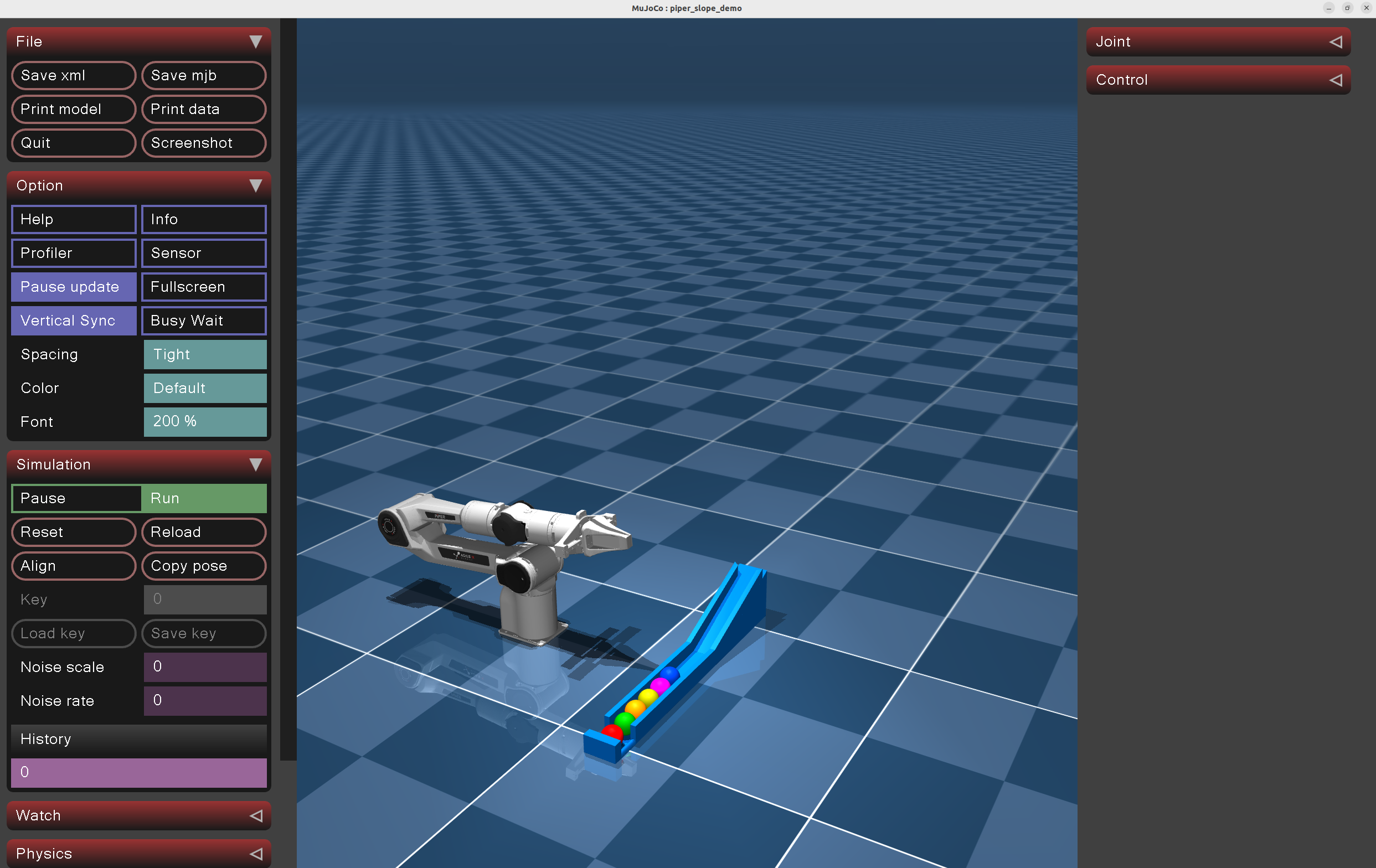The height and width of the screenshot is (868, 1376).
Task: Click Print model button
Action: click(74, 109)
